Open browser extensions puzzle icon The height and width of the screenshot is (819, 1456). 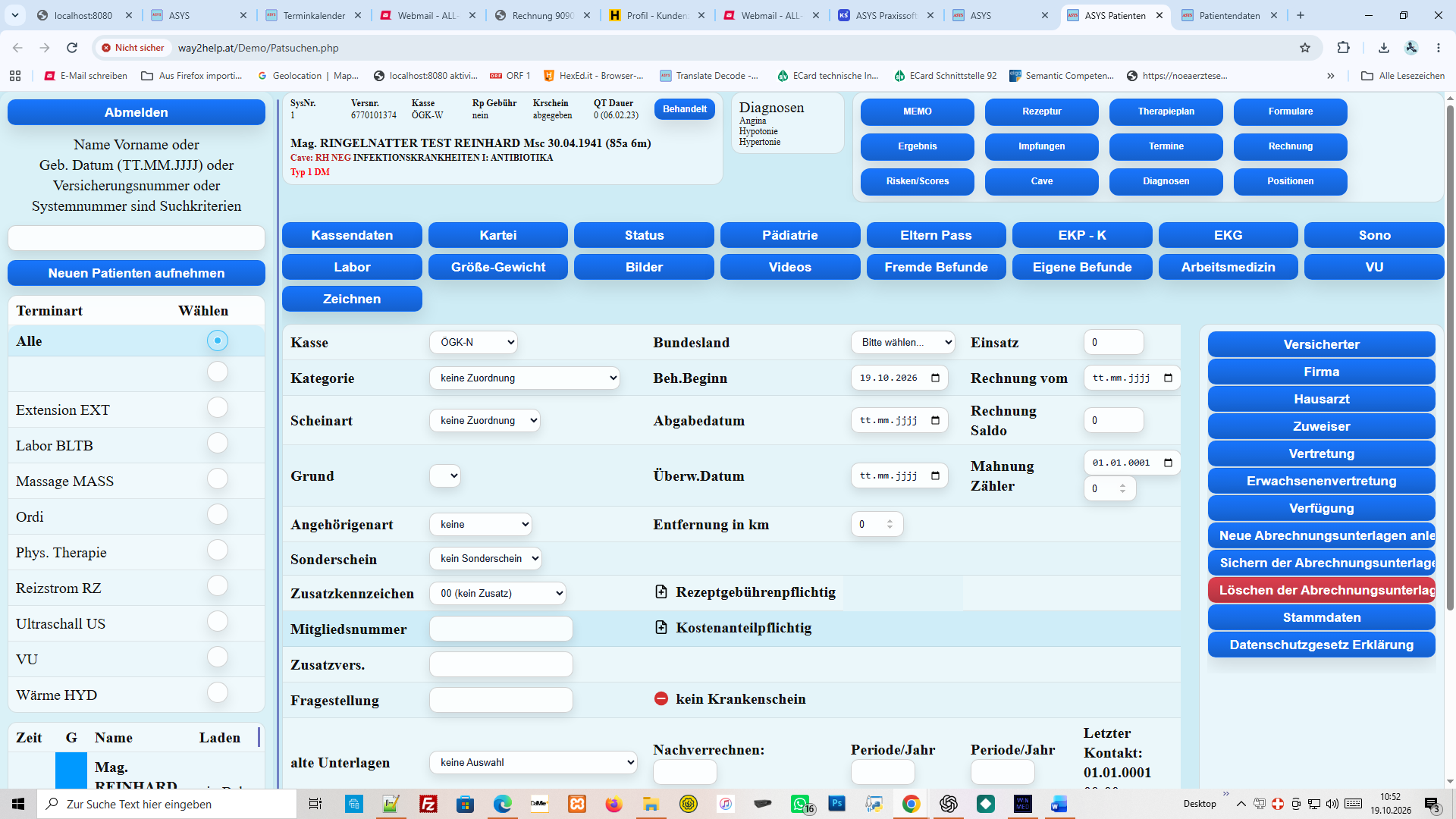click(1343, 48)
